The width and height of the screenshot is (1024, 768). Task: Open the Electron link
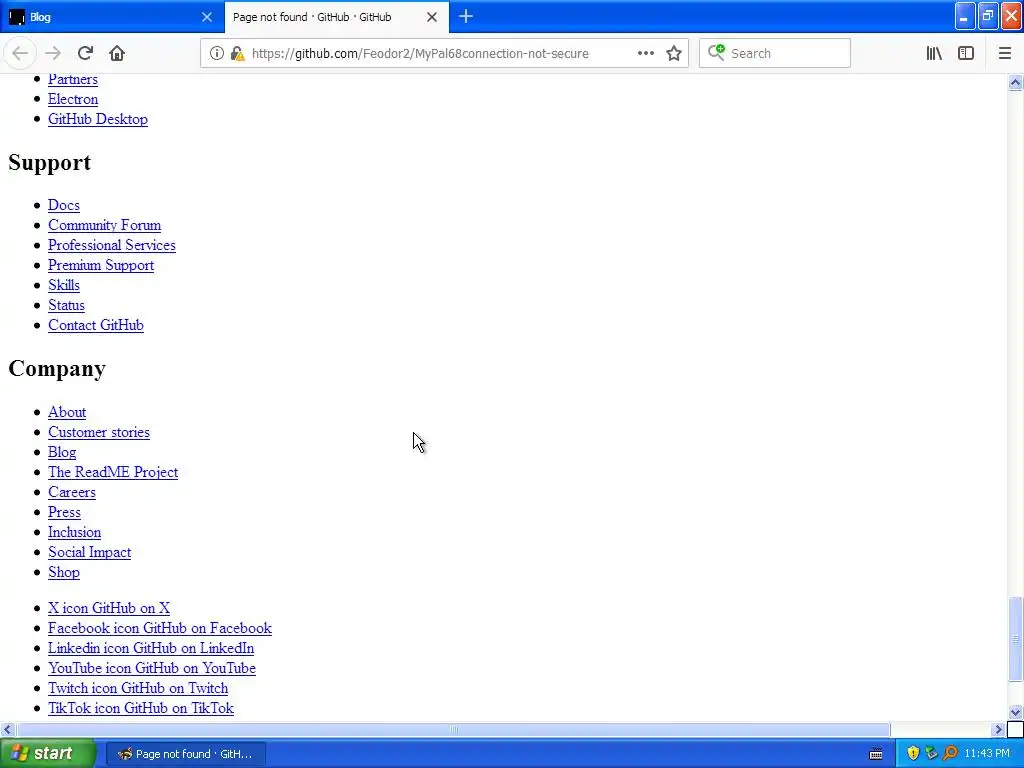[73, 99]
